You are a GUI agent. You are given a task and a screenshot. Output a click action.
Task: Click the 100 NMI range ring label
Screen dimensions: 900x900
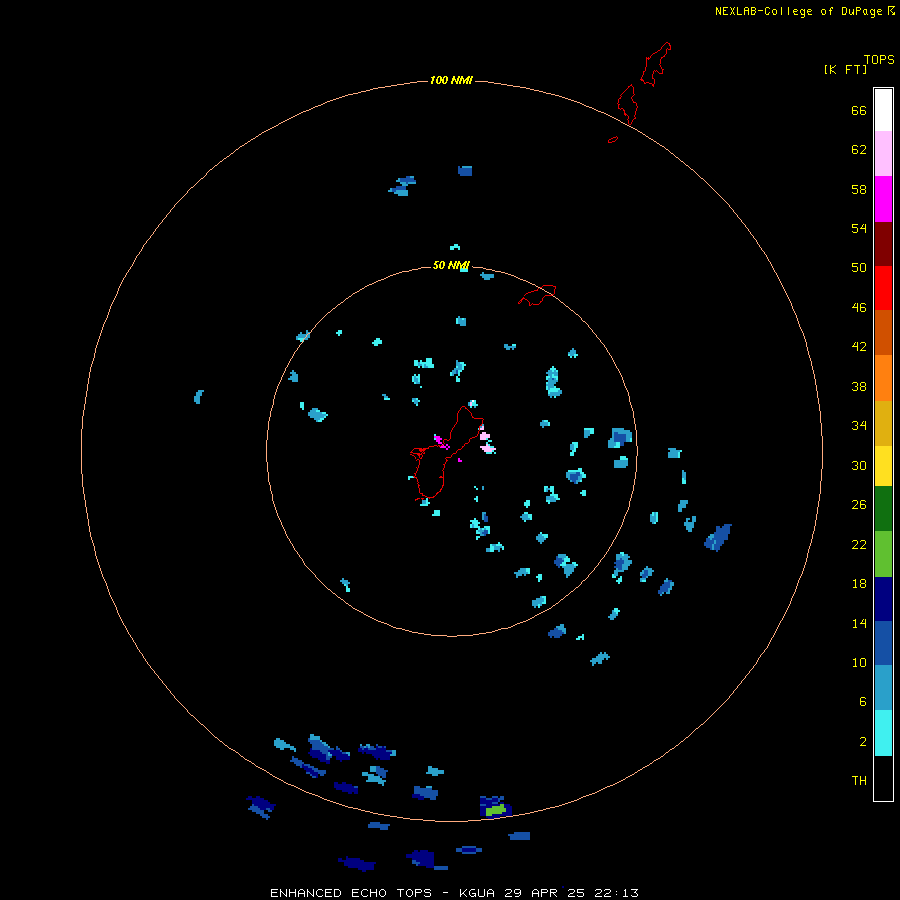coord(451,80)
